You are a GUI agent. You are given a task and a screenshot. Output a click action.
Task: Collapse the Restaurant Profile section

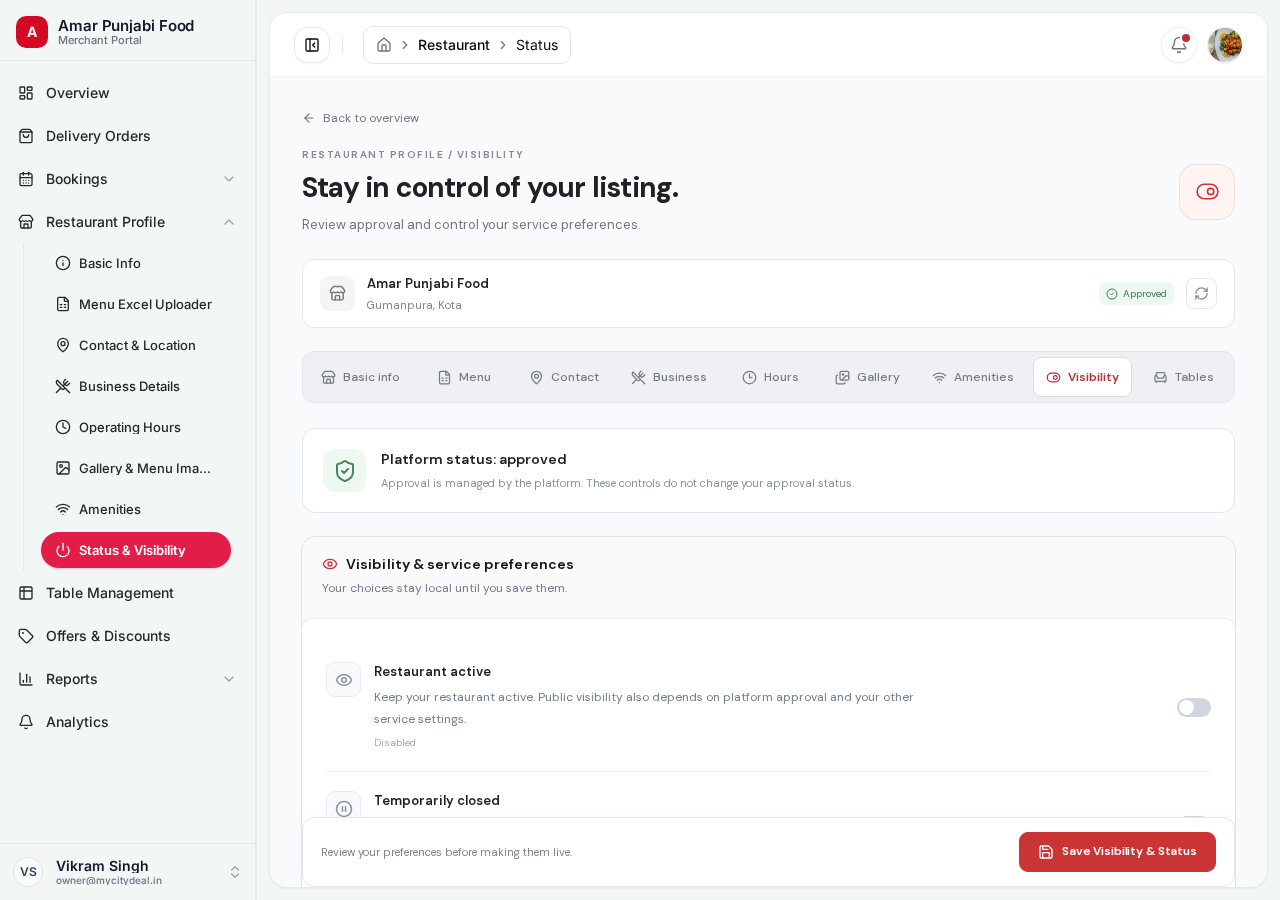pyautogui.click(x=128, y=222)
